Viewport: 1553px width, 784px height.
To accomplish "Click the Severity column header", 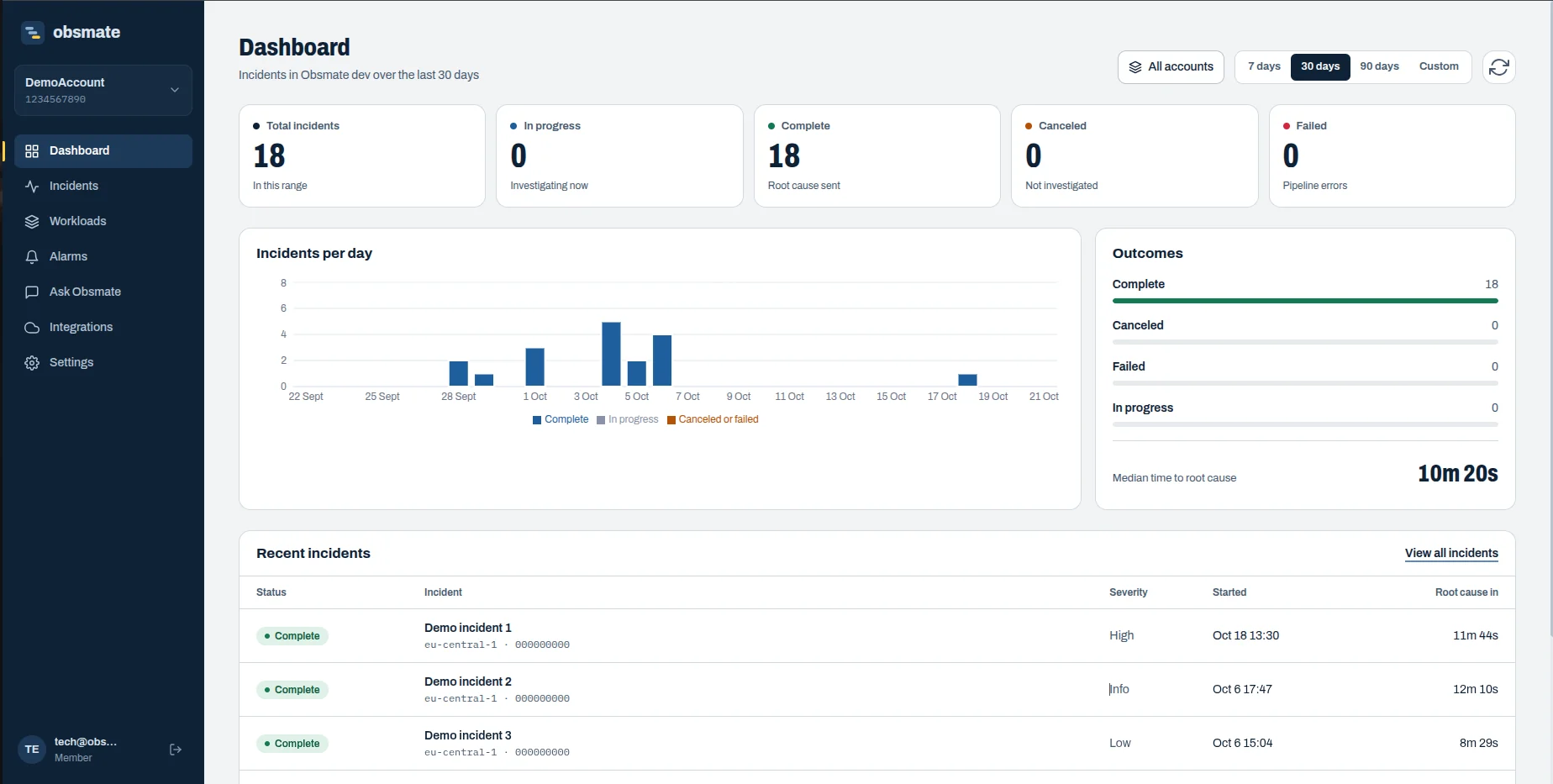I will (x=1128, y=592).
